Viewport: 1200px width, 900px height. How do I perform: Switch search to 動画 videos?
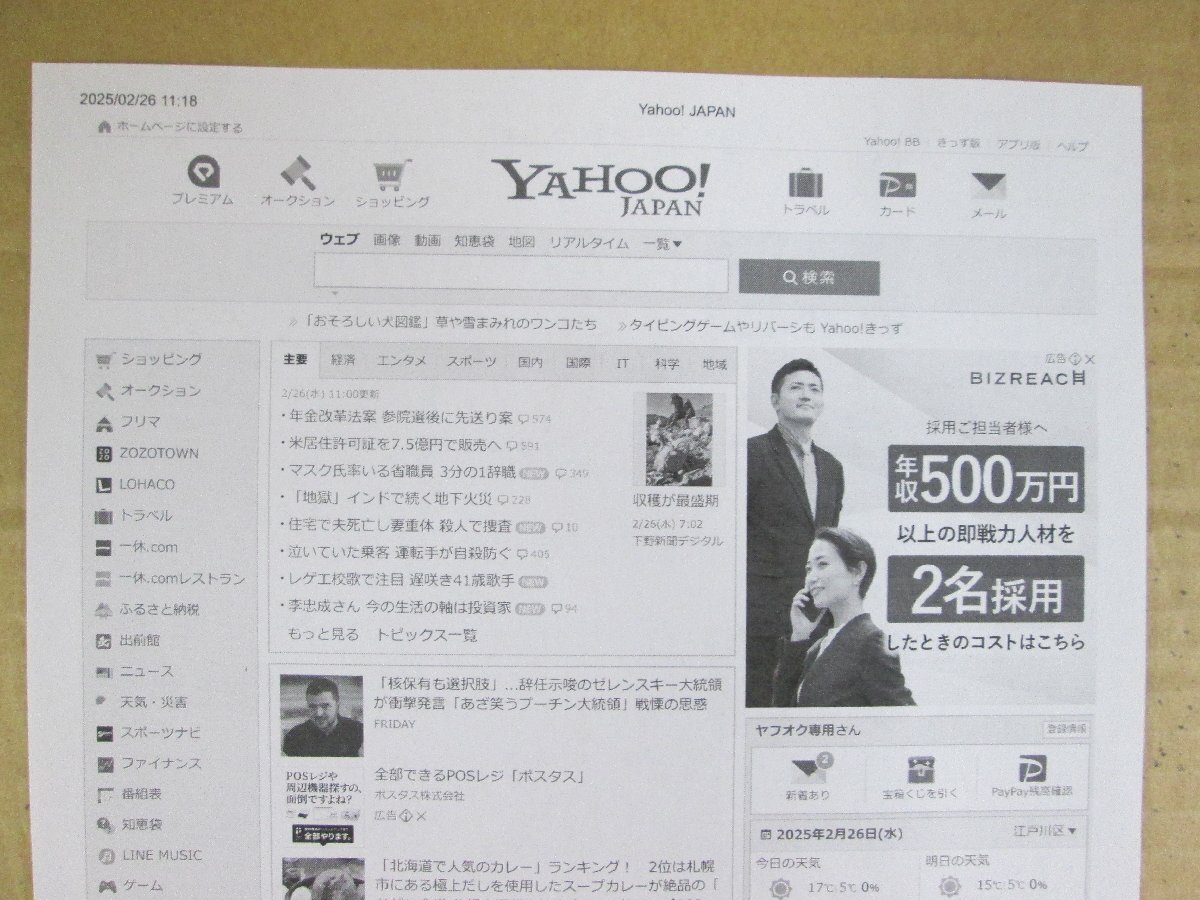[x=427, y=241]
